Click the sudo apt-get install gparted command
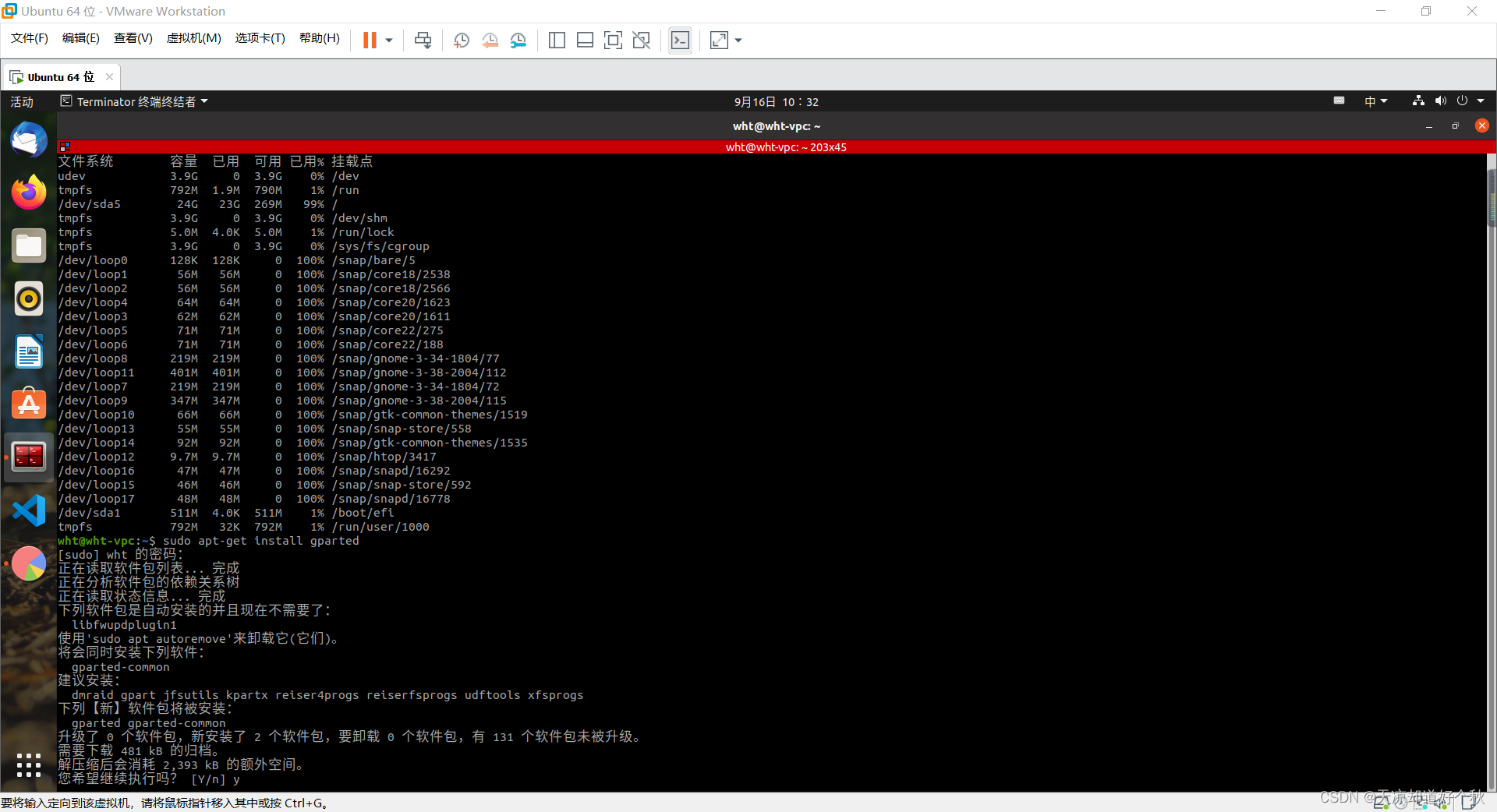The width and height of the screenshot is (1497, 812). pos(261,541)
